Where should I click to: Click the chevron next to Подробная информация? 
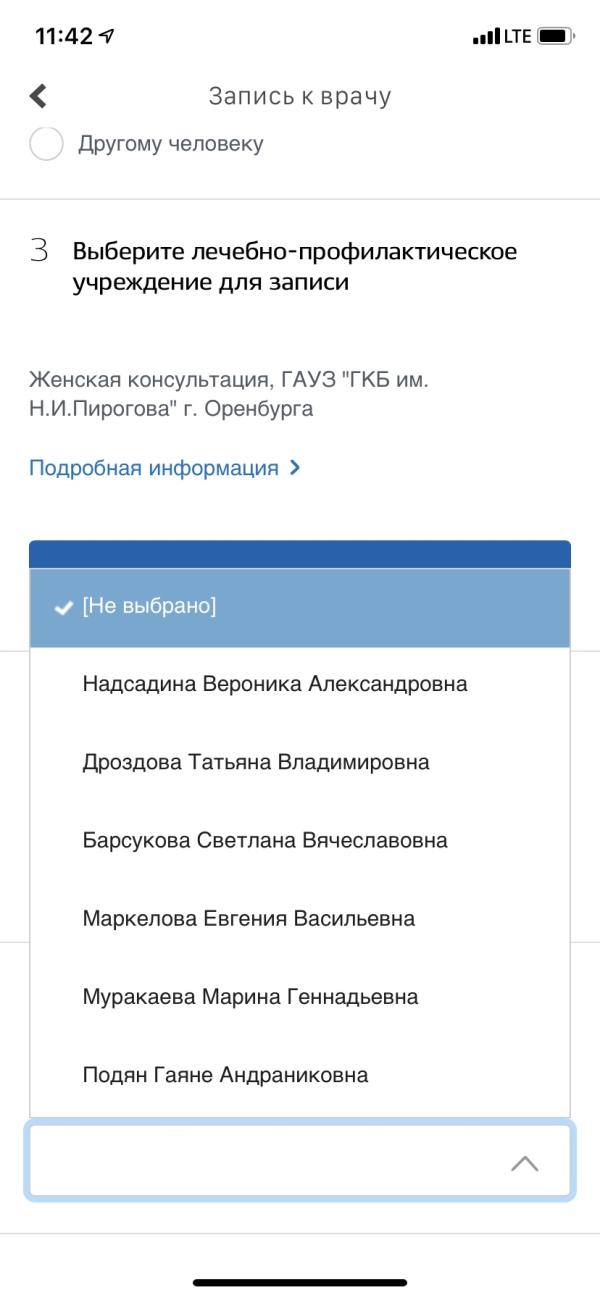294,467
